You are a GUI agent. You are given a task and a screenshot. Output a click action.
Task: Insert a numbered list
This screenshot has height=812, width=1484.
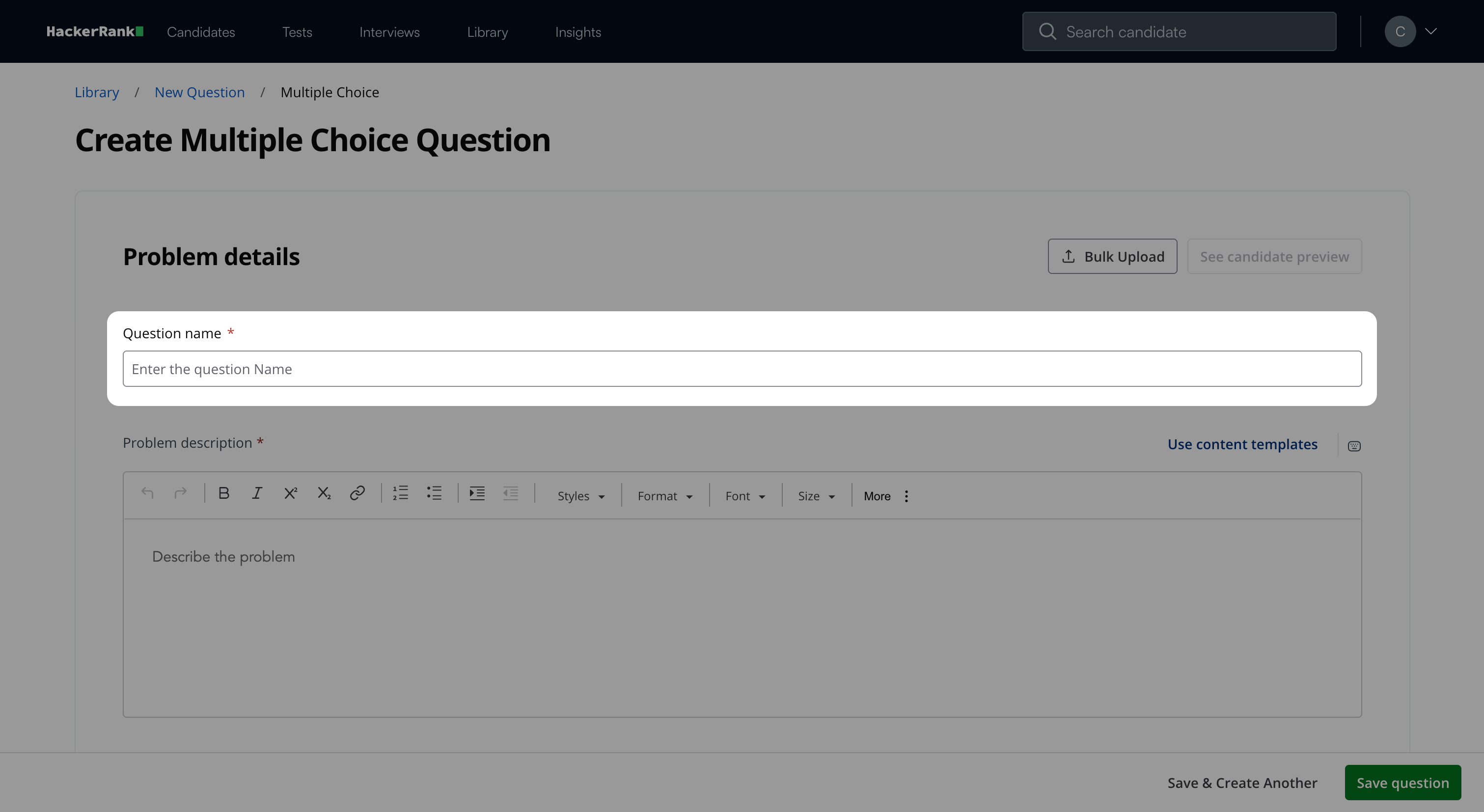coord(400,493)
